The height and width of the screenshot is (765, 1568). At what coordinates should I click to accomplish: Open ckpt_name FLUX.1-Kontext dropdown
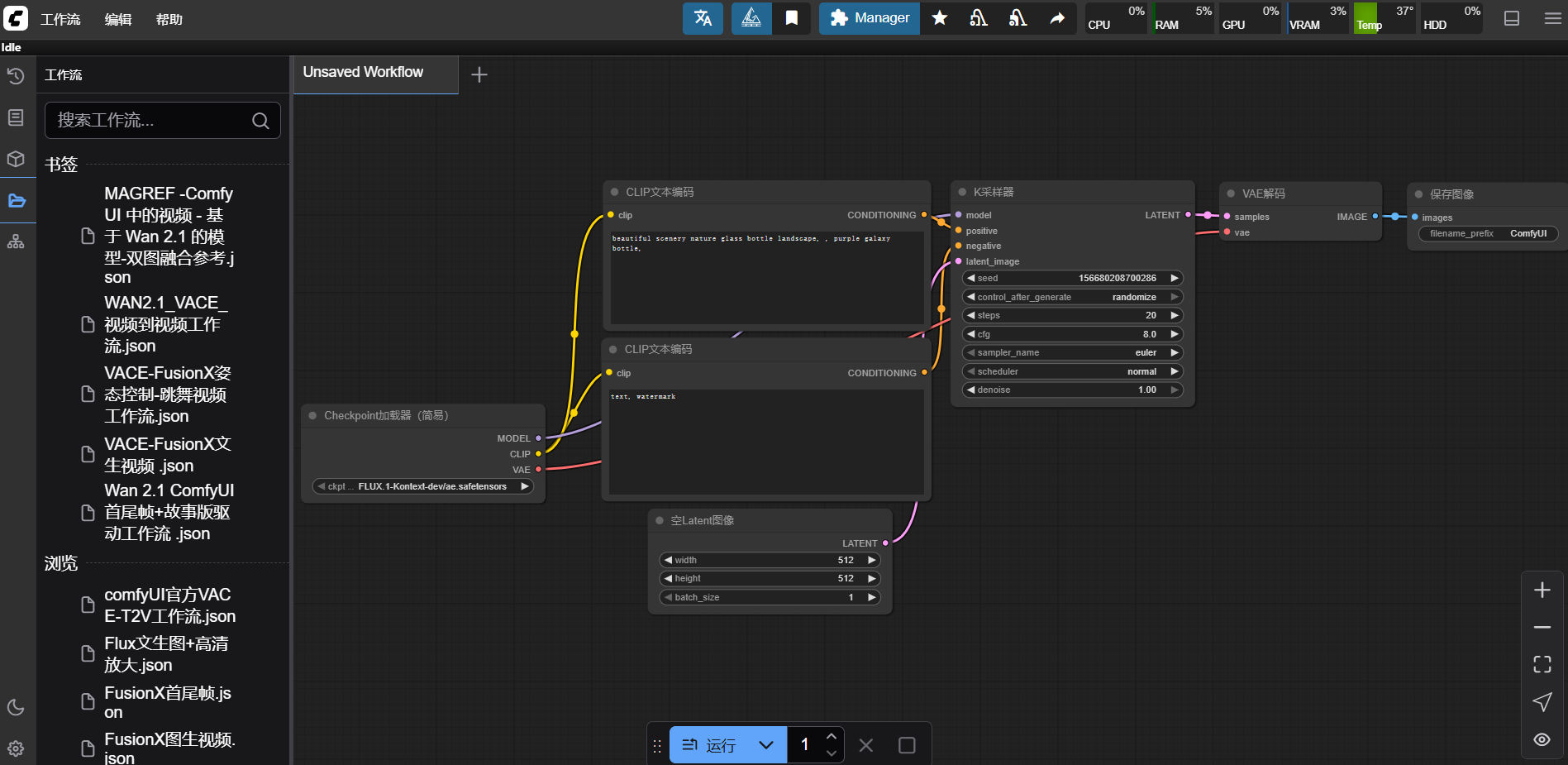tap(423, 486)
